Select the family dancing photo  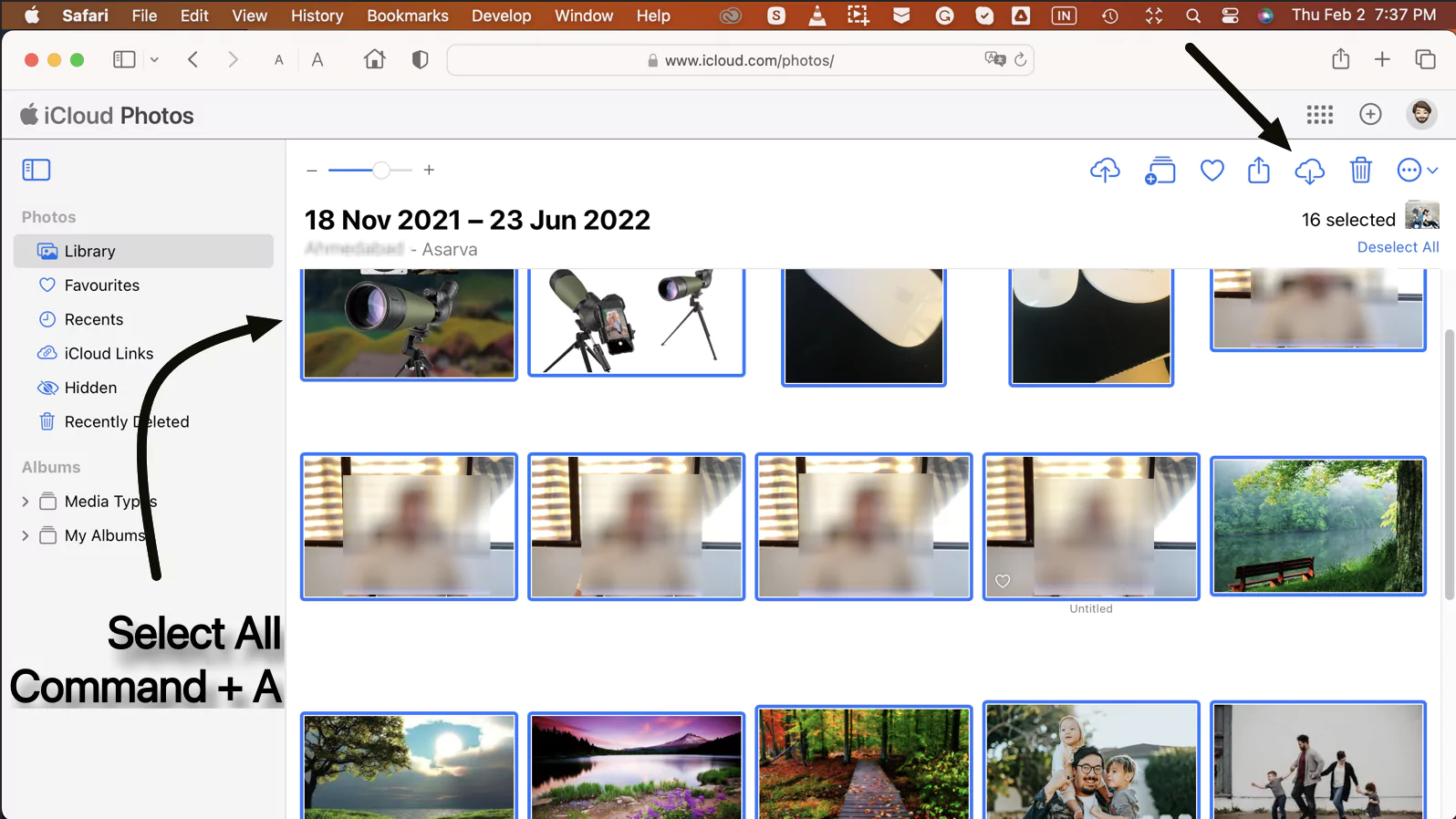click(1317, 761)
